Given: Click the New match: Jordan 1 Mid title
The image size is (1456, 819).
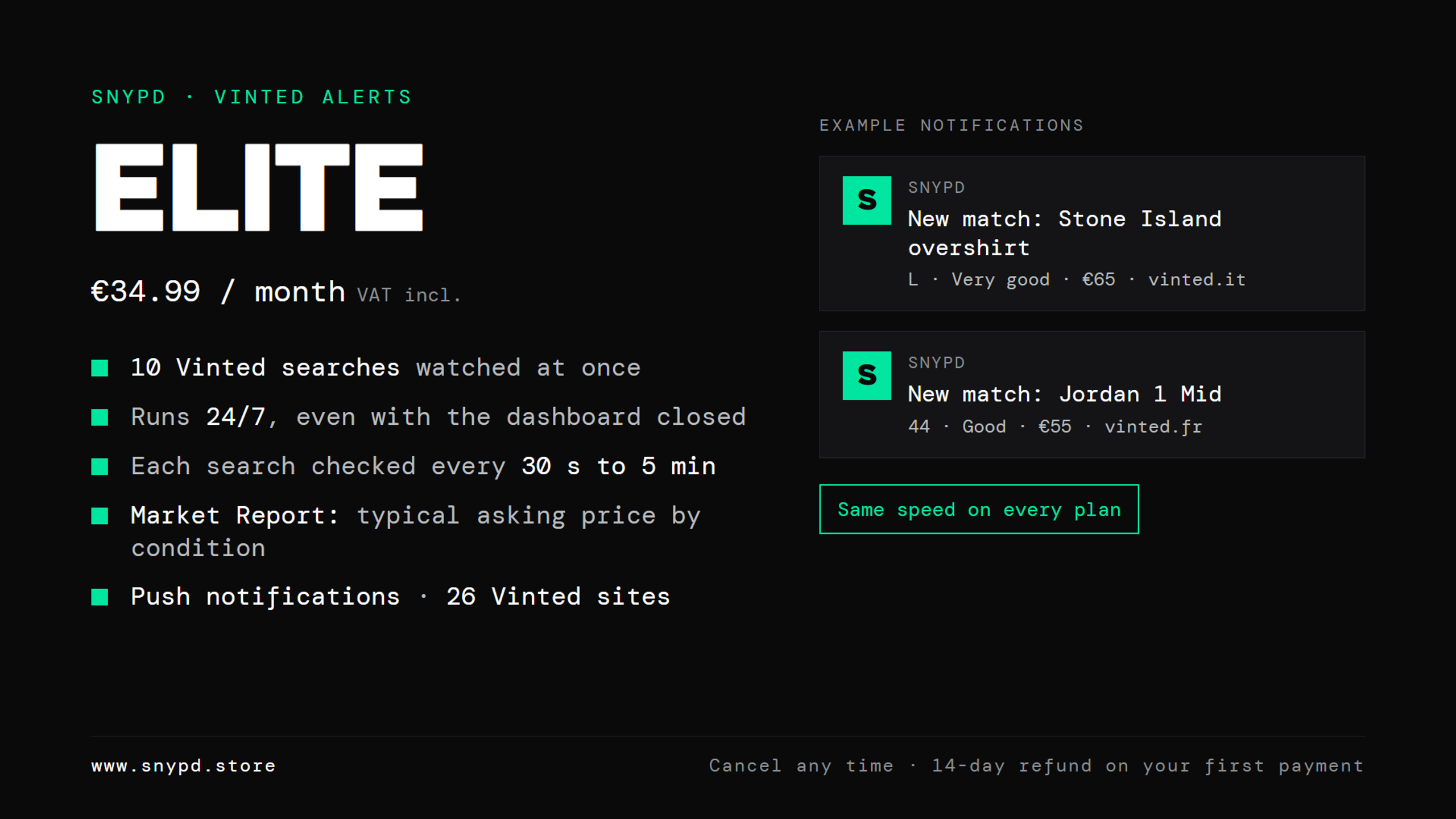Looking at the screenshot, I should [1065, 394].
